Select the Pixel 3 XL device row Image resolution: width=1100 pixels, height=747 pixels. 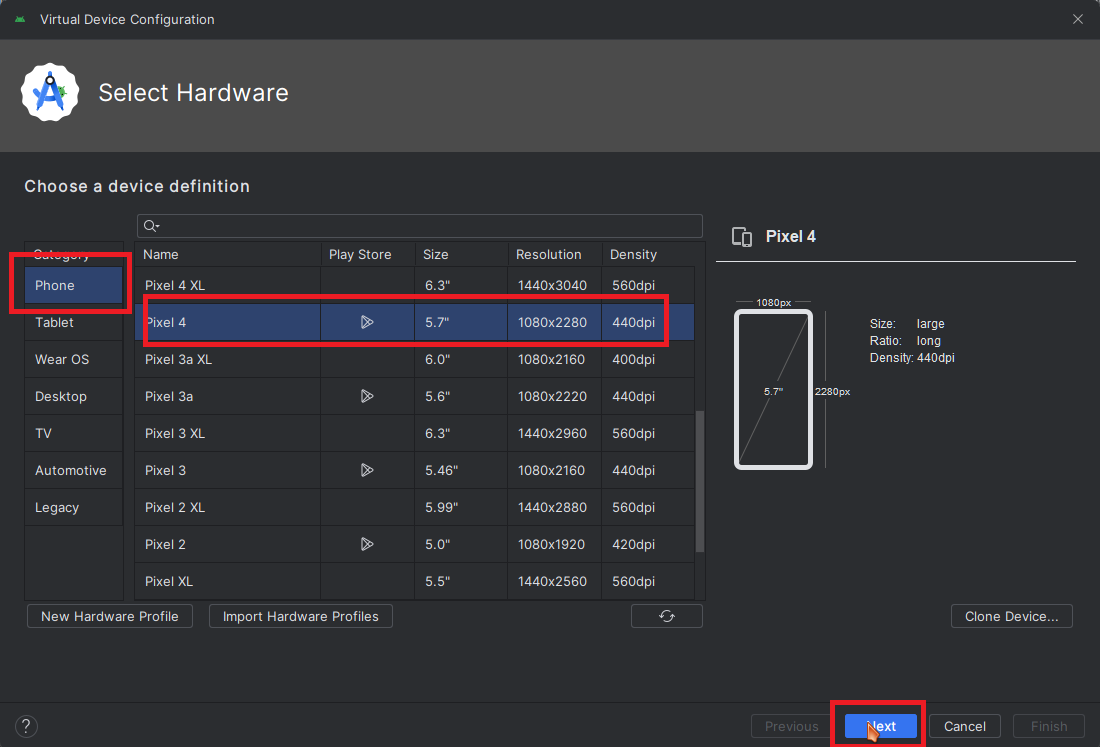coord(415,433)
